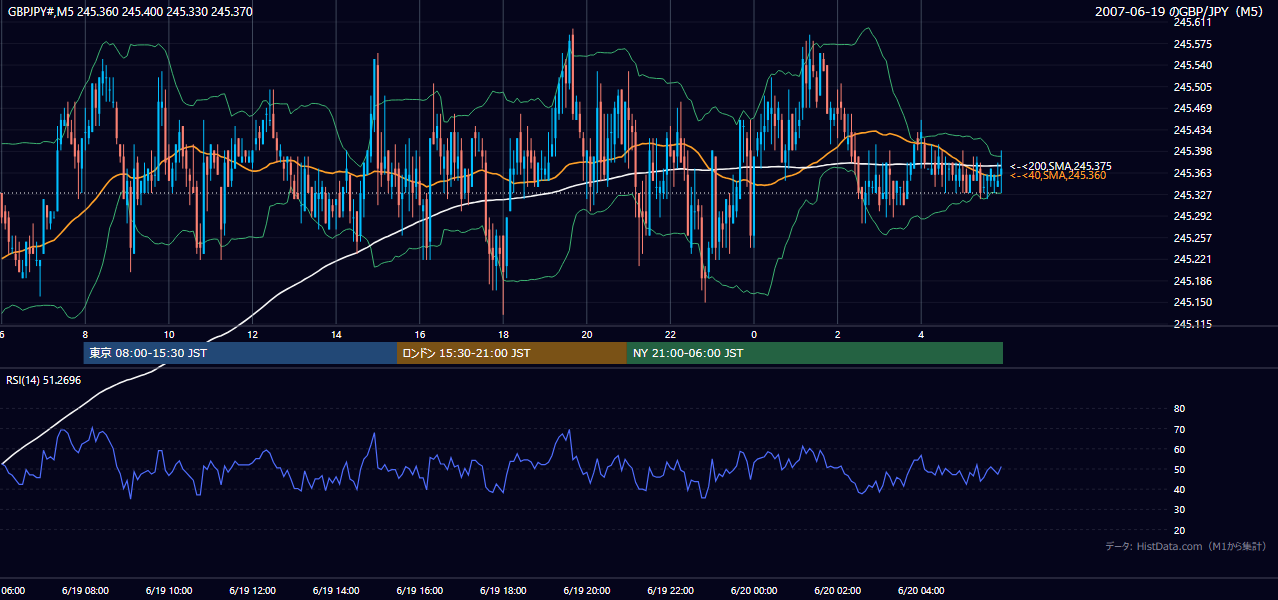
Task: Click the 245.505 price axis value
Action: pos(1192,87)
